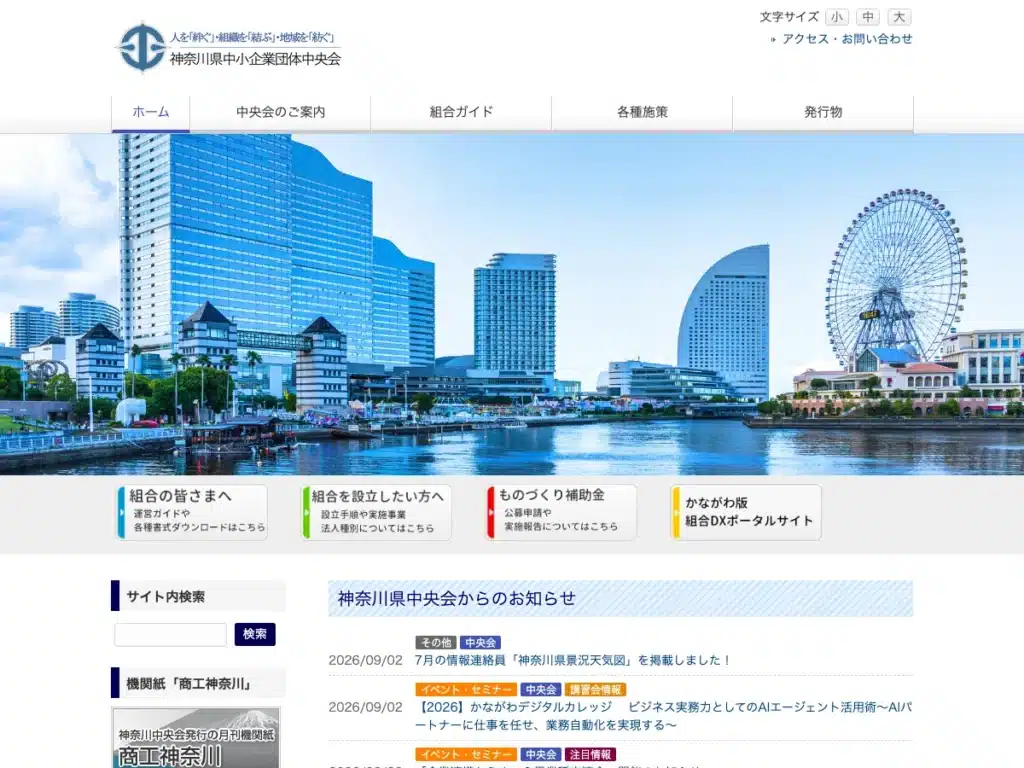The image size is (1024, 768).
Task: Click その他 tag on 景況天気図 news
Action: point(436,643)
